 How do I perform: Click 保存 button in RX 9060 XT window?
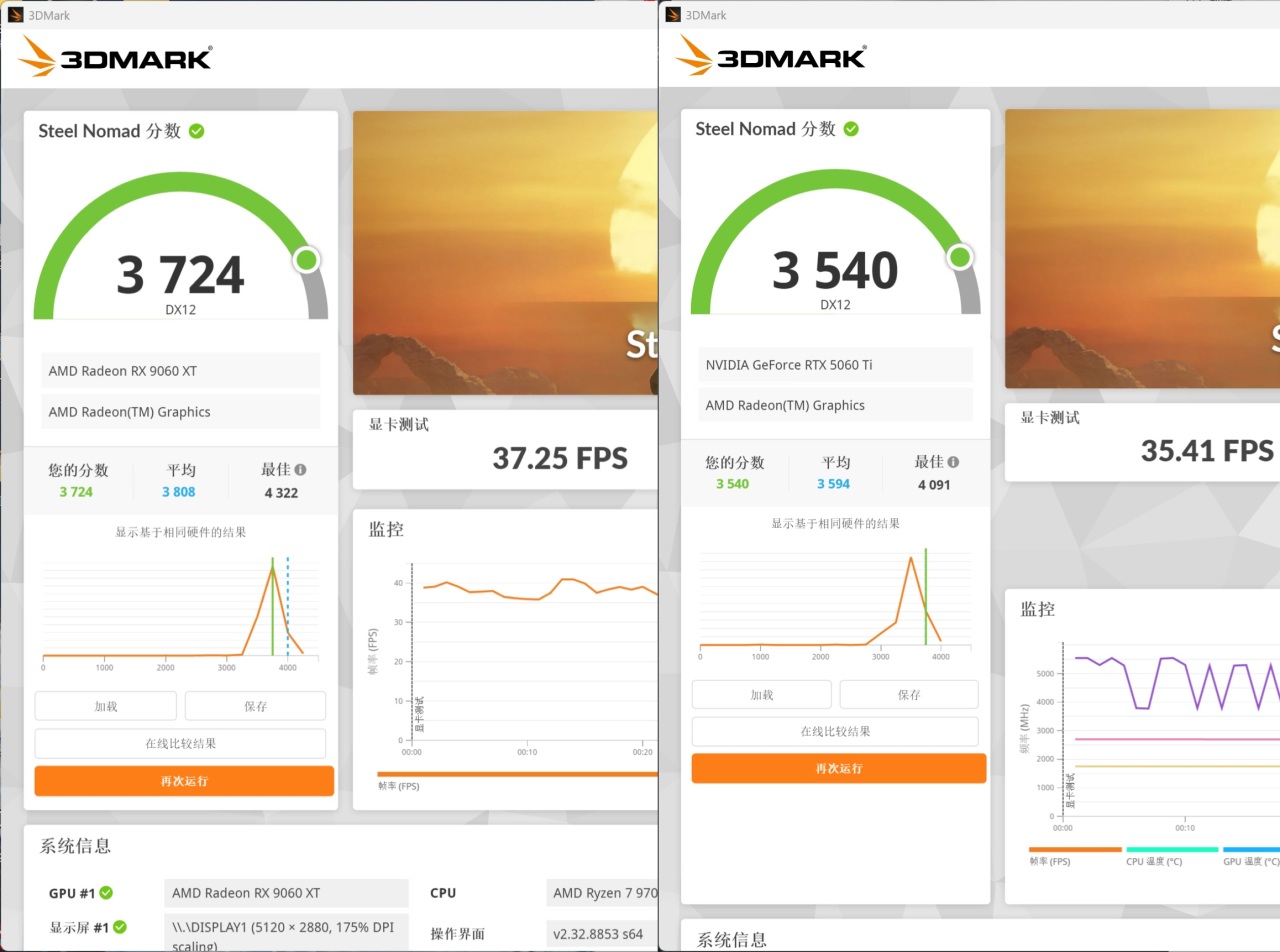click(x=255, y=706)
